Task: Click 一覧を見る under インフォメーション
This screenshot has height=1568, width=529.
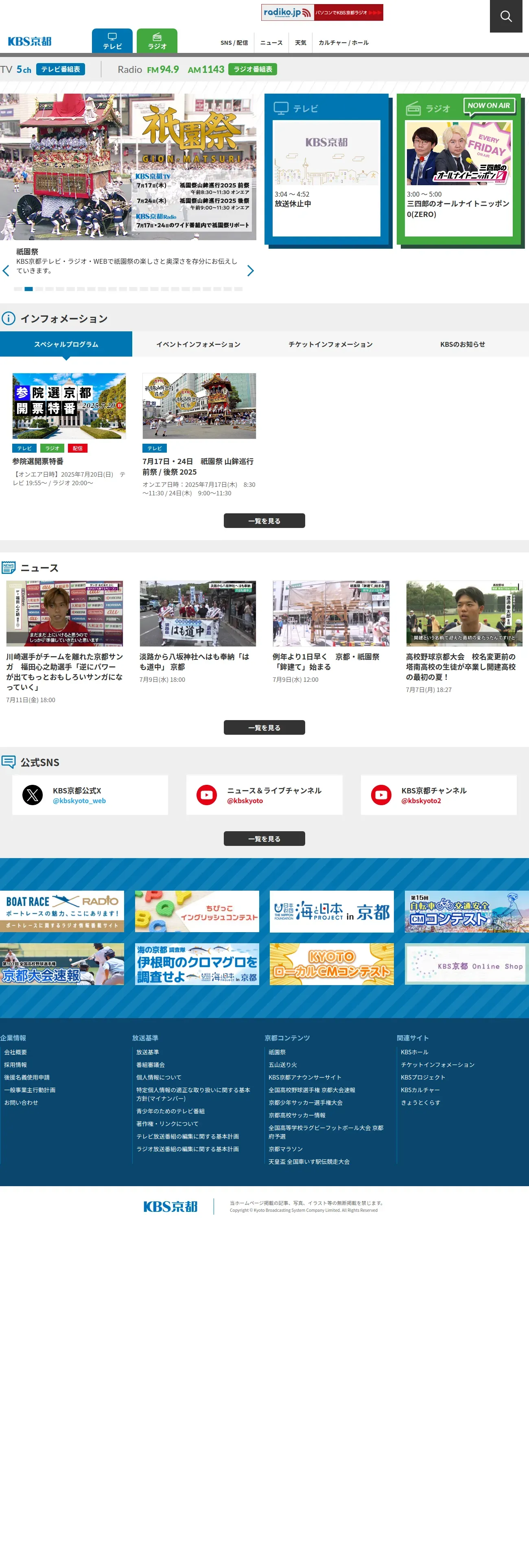Action: pyautogui.click(x=264, y=521)
